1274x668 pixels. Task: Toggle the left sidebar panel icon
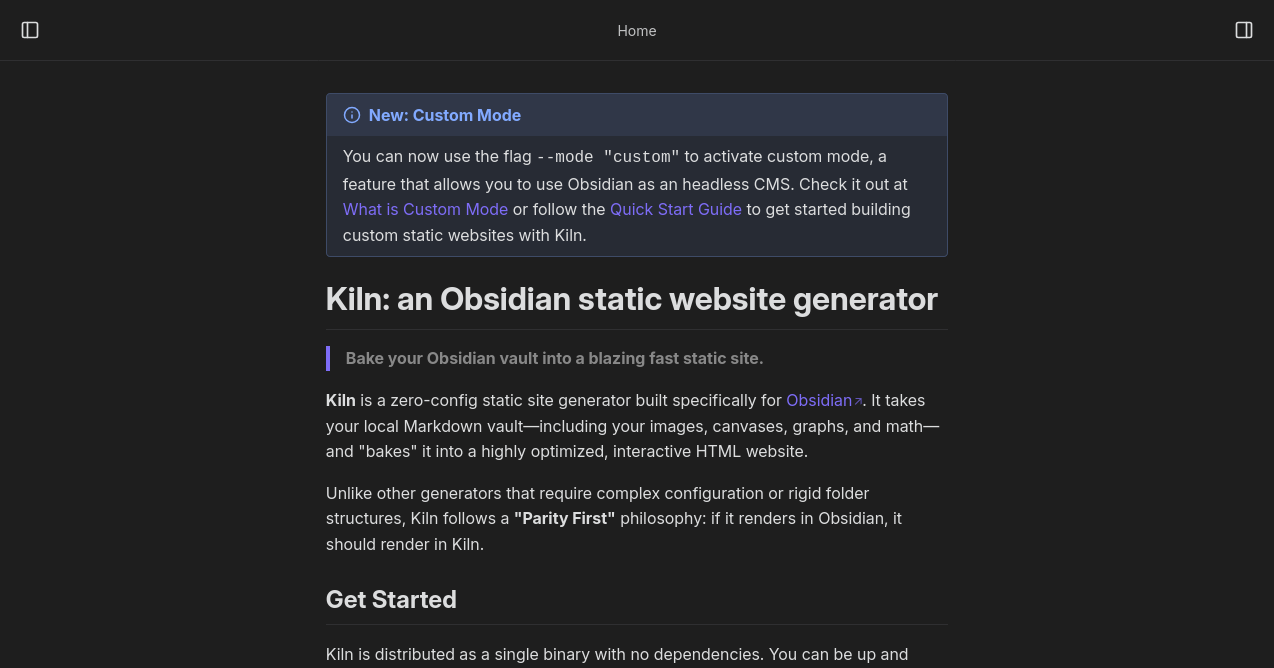(x=30, y=30)
